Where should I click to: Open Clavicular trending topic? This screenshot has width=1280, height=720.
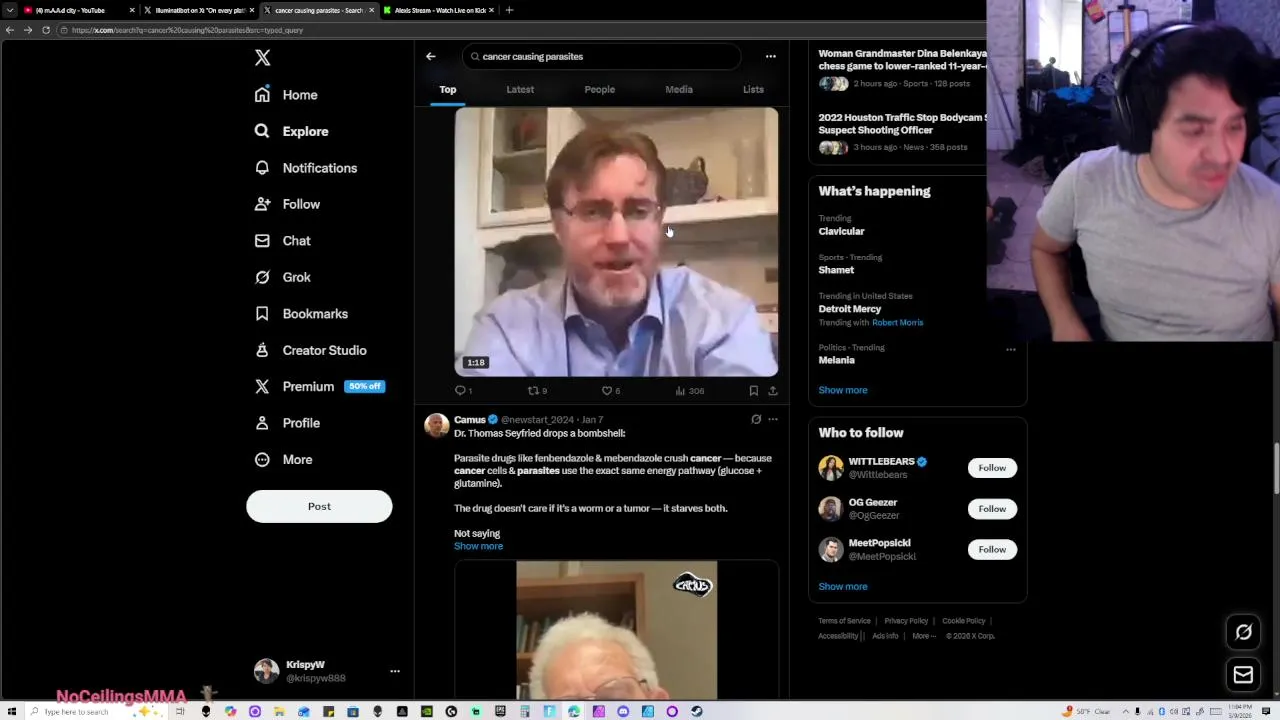coord(841,231)
